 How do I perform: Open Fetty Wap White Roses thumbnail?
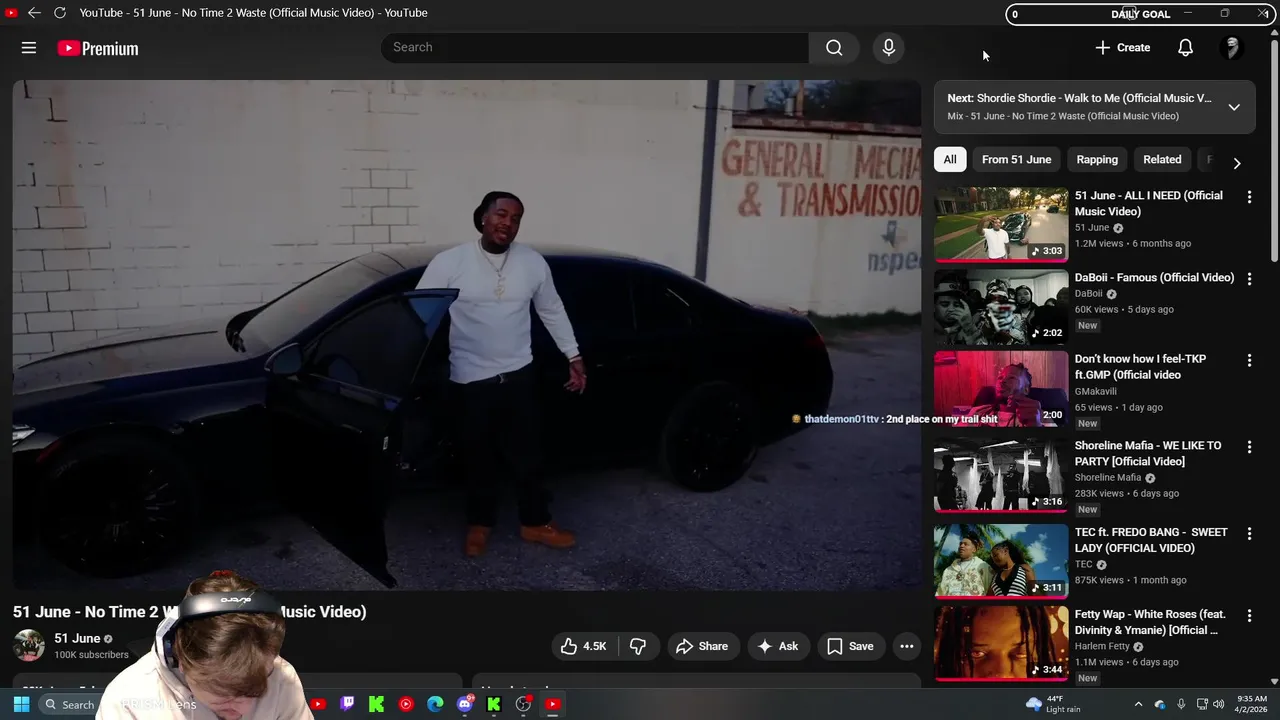1001,643
